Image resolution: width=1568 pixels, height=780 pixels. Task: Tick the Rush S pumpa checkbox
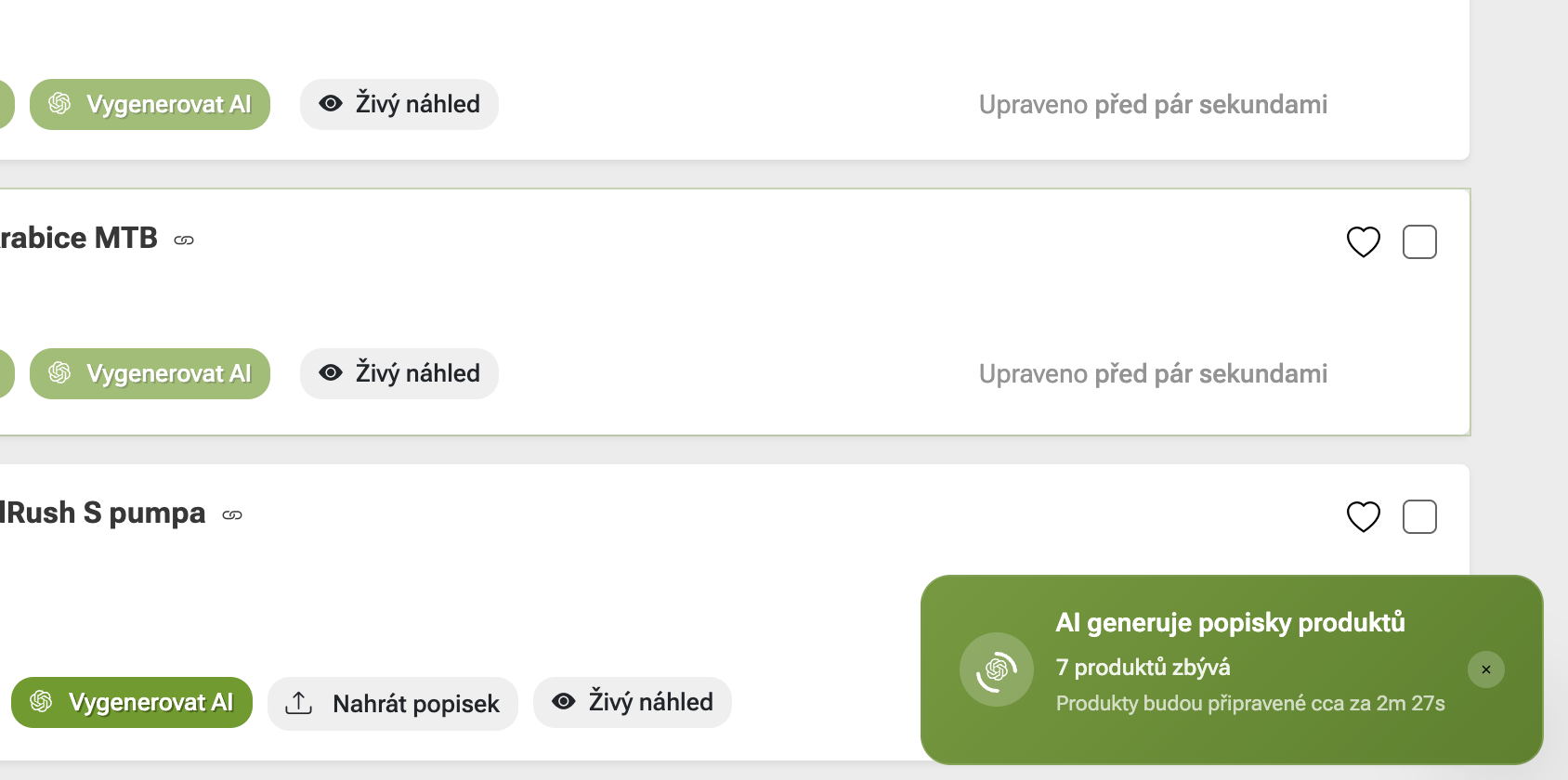click(x=1419, y=517)
